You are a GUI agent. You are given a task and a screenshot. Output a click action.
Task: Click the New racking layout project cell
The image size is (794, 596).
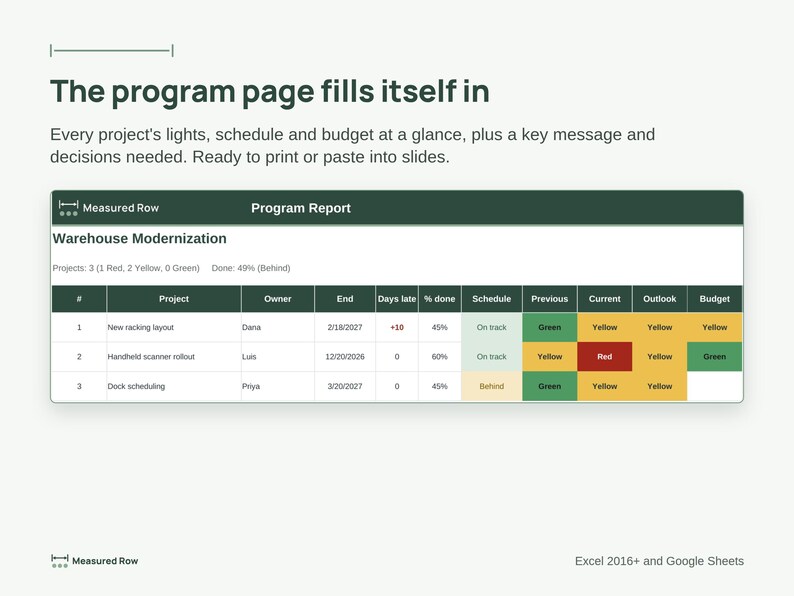(174, 327)
